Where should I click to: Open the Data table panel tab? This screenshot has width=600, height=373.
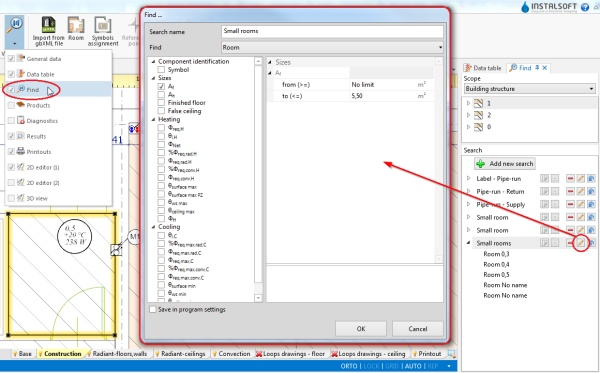point(483,68)
